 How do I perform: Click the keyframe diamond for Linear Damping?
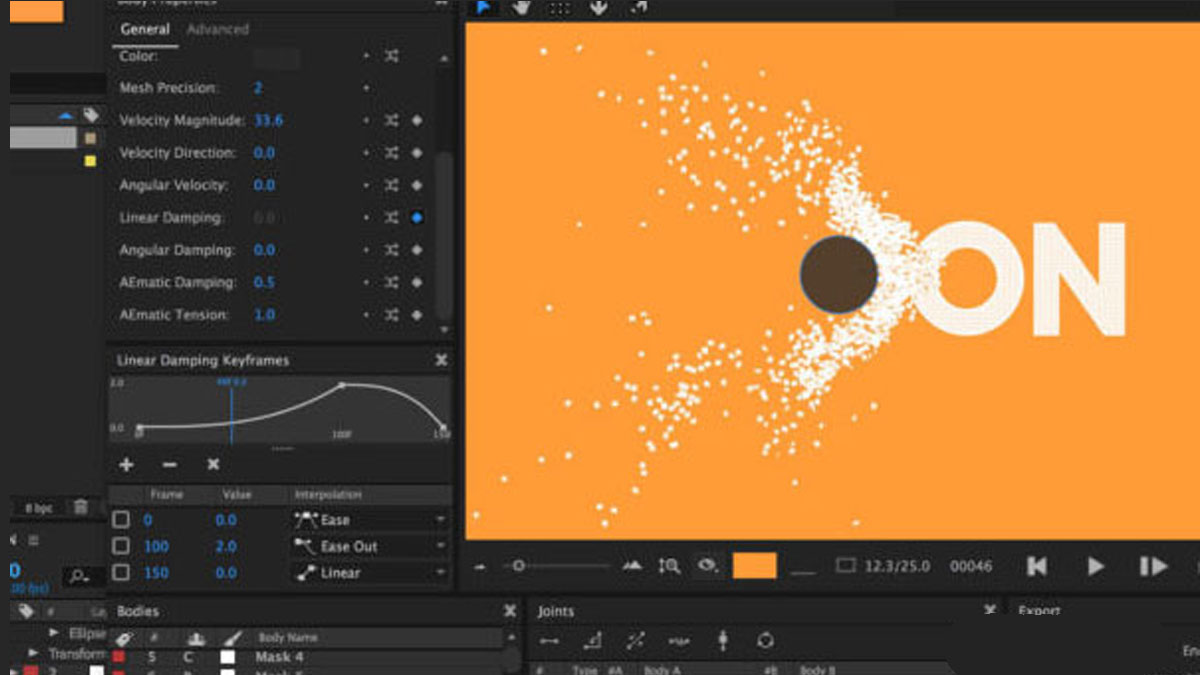417,218
